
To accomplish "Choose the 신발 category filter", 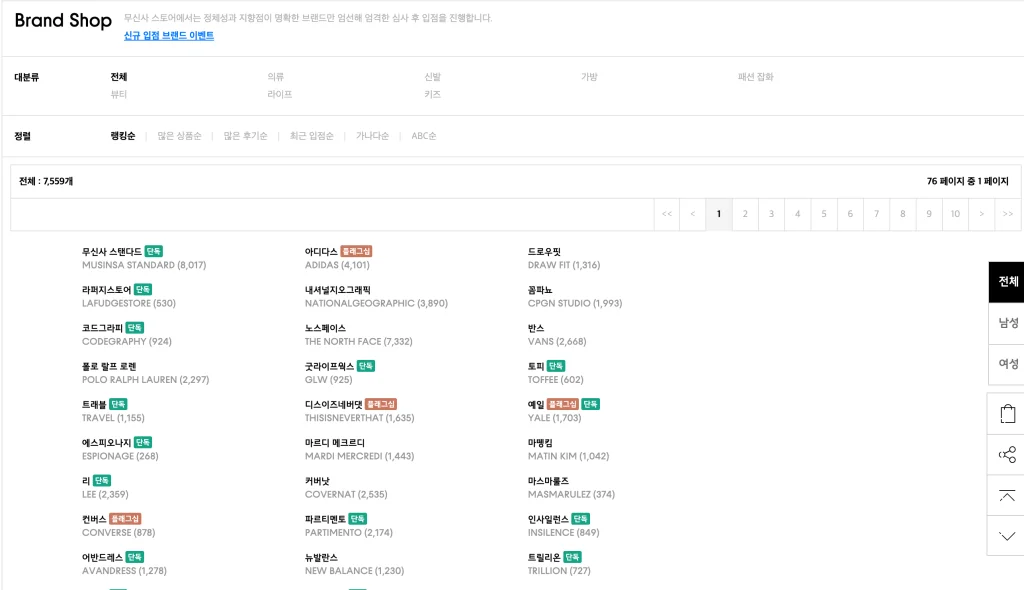I will 432,76.
